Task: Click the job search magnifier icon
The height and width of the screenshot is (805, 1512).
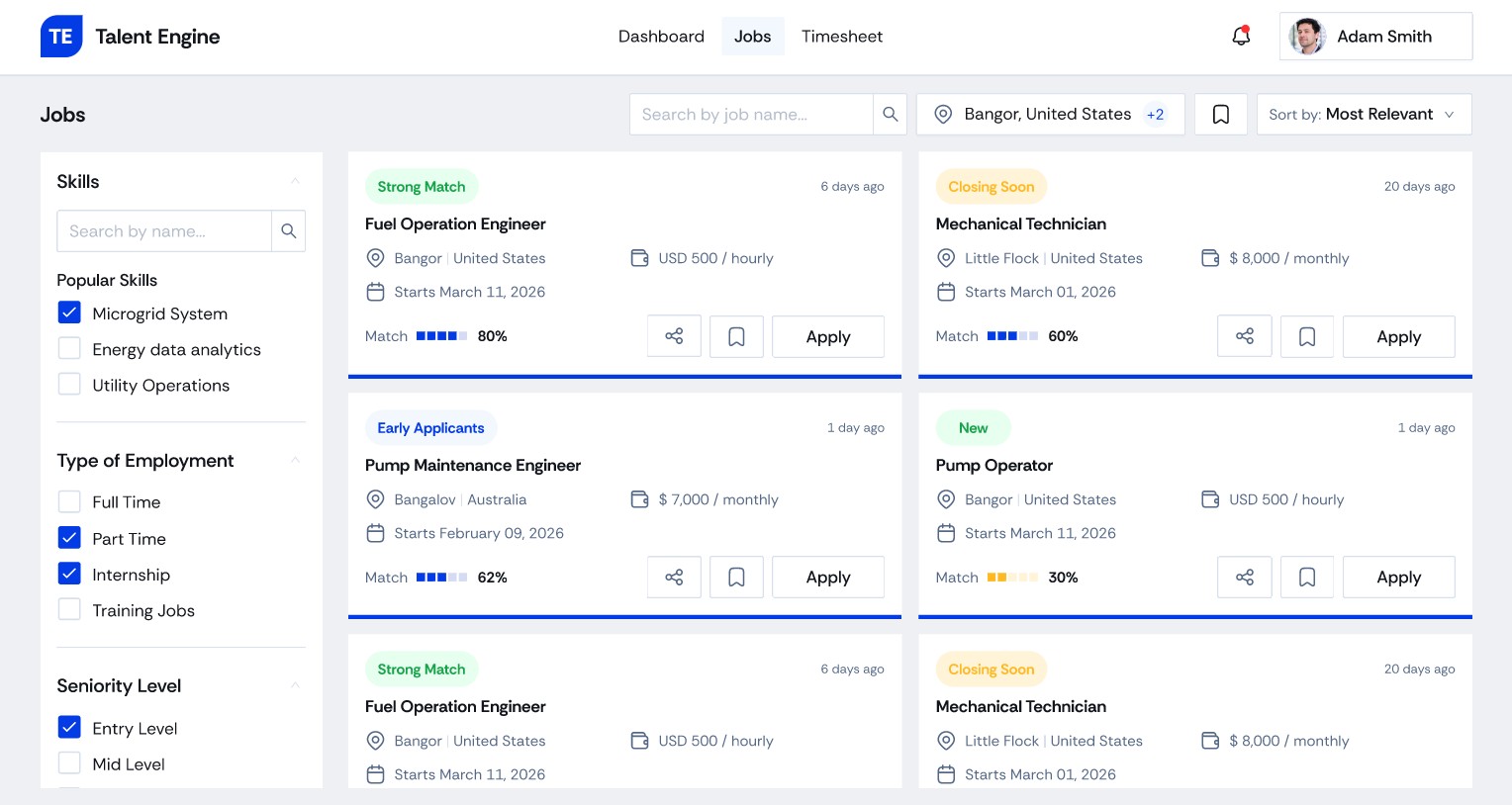Action: click(891, 115)
